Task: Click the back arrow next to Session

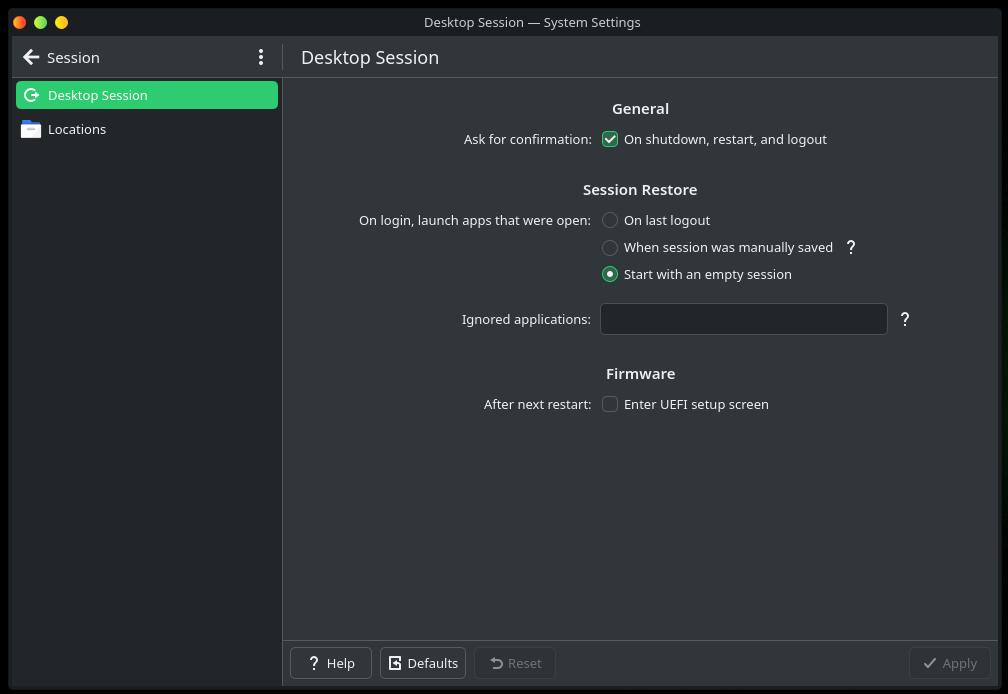Action: click(31, 58)
